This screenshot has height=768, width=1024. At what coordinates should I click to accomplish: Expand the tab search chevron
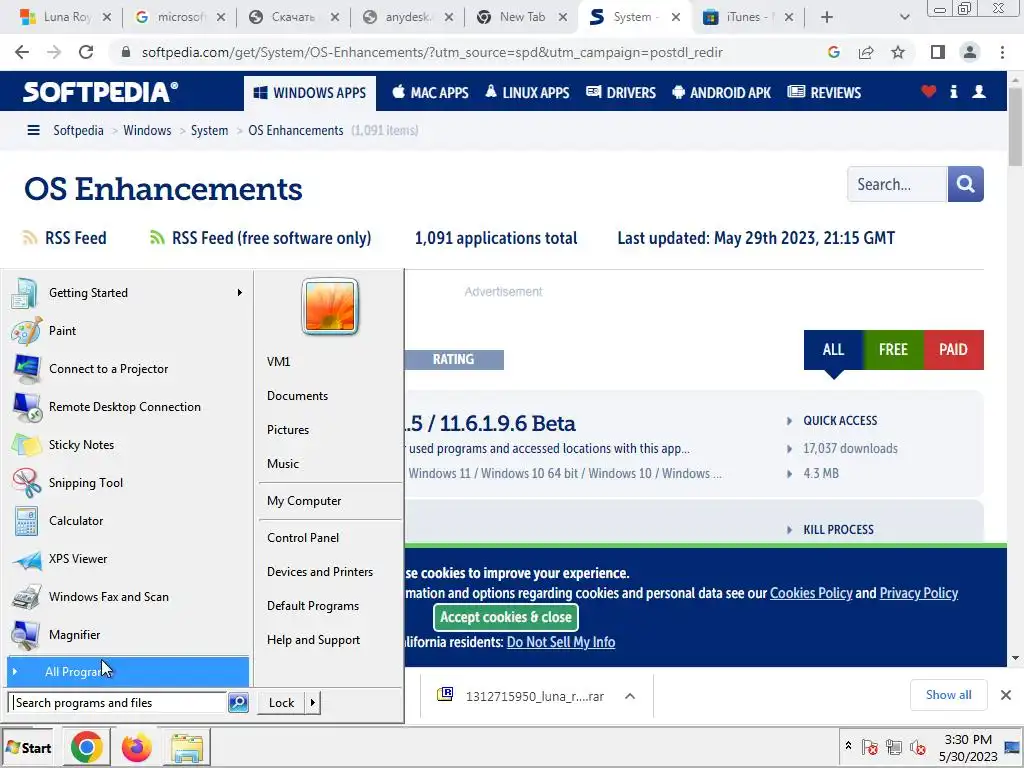[904, 17]
